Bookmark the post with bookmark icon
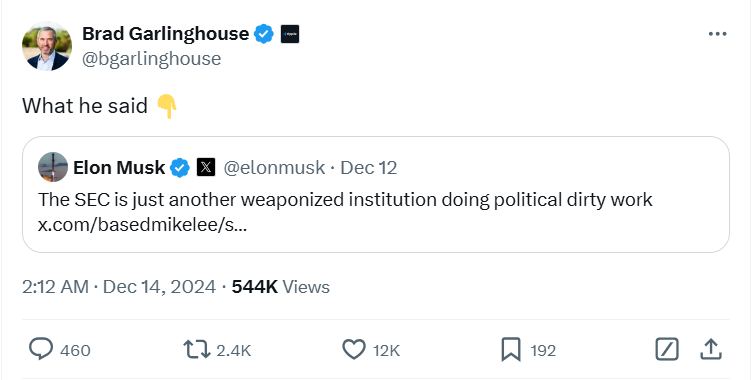 [x=511, y=350]
